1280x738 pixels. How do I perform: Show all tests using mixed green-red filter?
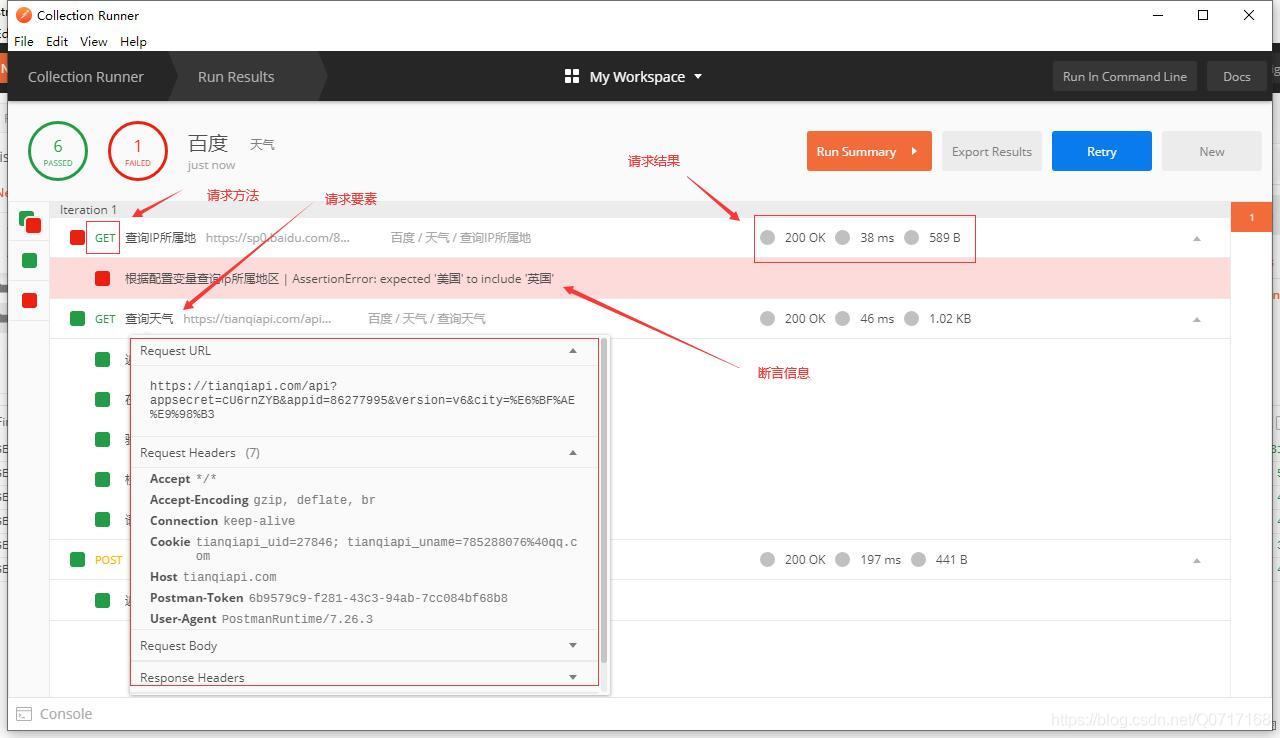tap(29, 222)
